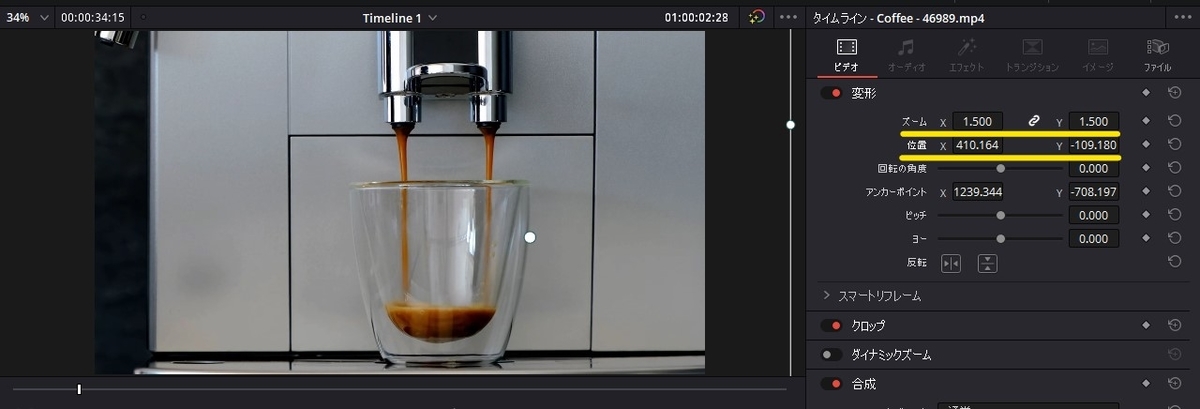The image size is (1200, 409).
Task: Click the 00:00:34:15 duration timecode
Action: [92, 18]
